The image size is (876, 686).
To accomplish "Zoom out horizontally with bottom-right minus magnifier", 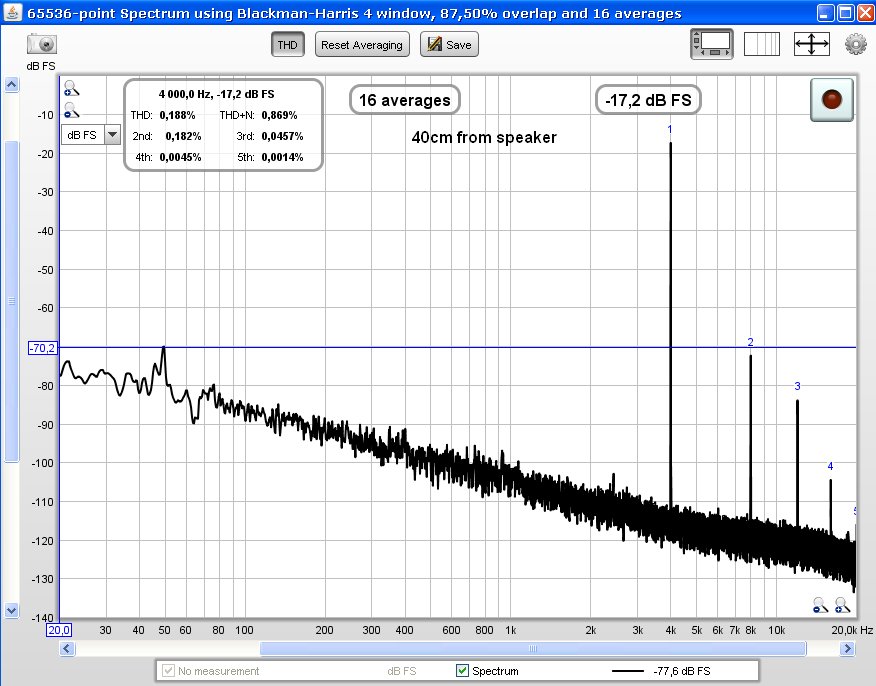I will coord(820,605).
